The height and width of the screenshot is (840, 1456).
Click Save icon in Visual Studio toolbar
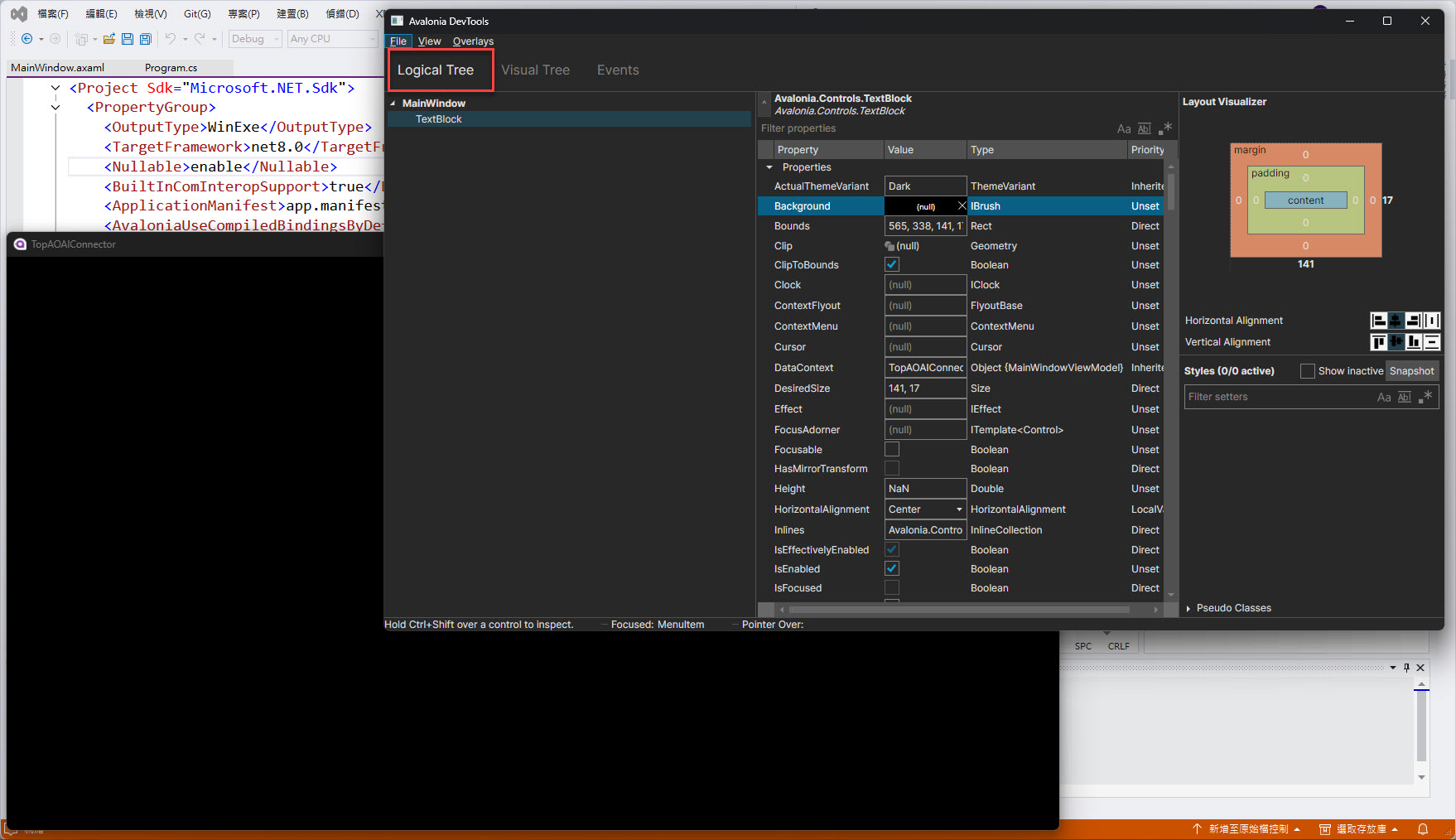(x=128, y=39)
